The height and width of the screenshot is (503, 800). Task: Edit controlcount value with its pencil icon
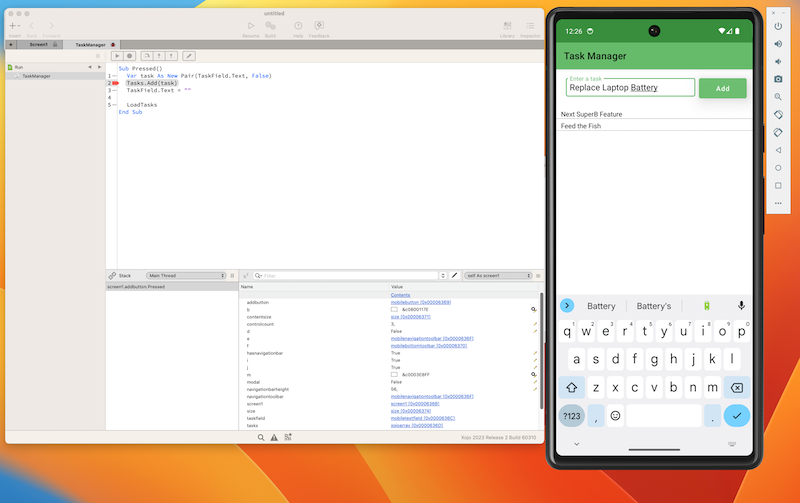(535, 324)
